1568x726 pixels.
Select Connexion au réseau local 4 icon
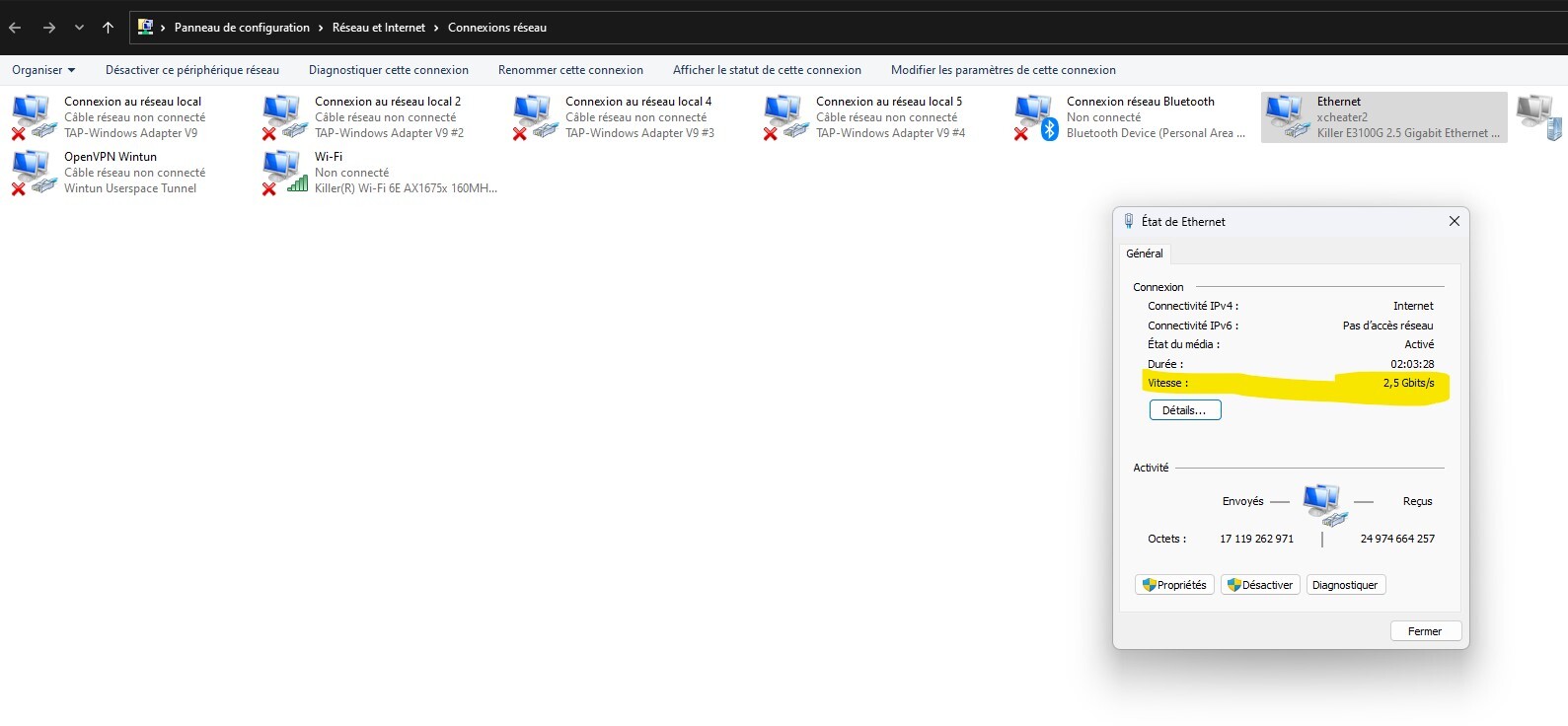tap(534, 116)
